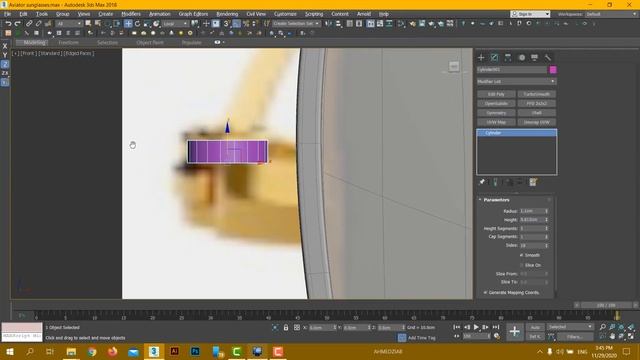The width and height of the screenshot is (640, 360).
Task: Open the Create tab in command panel
Action: [x=481, y=58]
